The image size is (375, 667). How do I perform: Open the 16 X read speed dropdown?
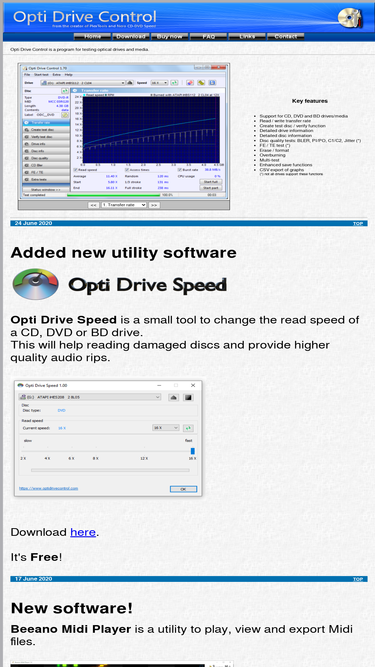[165, 428]
